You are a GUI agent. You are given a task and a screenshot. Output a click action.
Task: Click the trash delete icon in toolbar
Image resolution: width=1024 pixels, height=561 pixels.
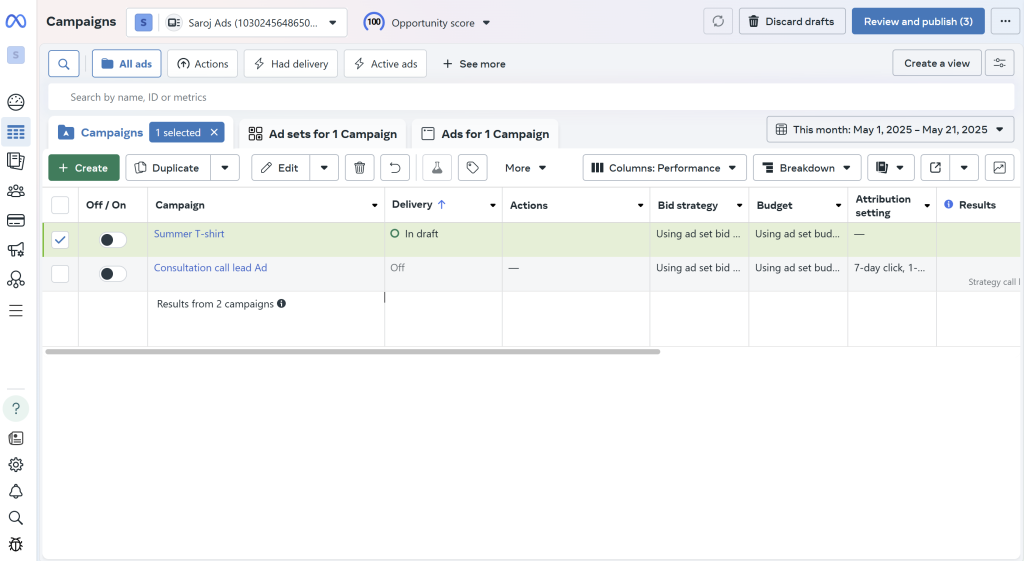point(360,168)
